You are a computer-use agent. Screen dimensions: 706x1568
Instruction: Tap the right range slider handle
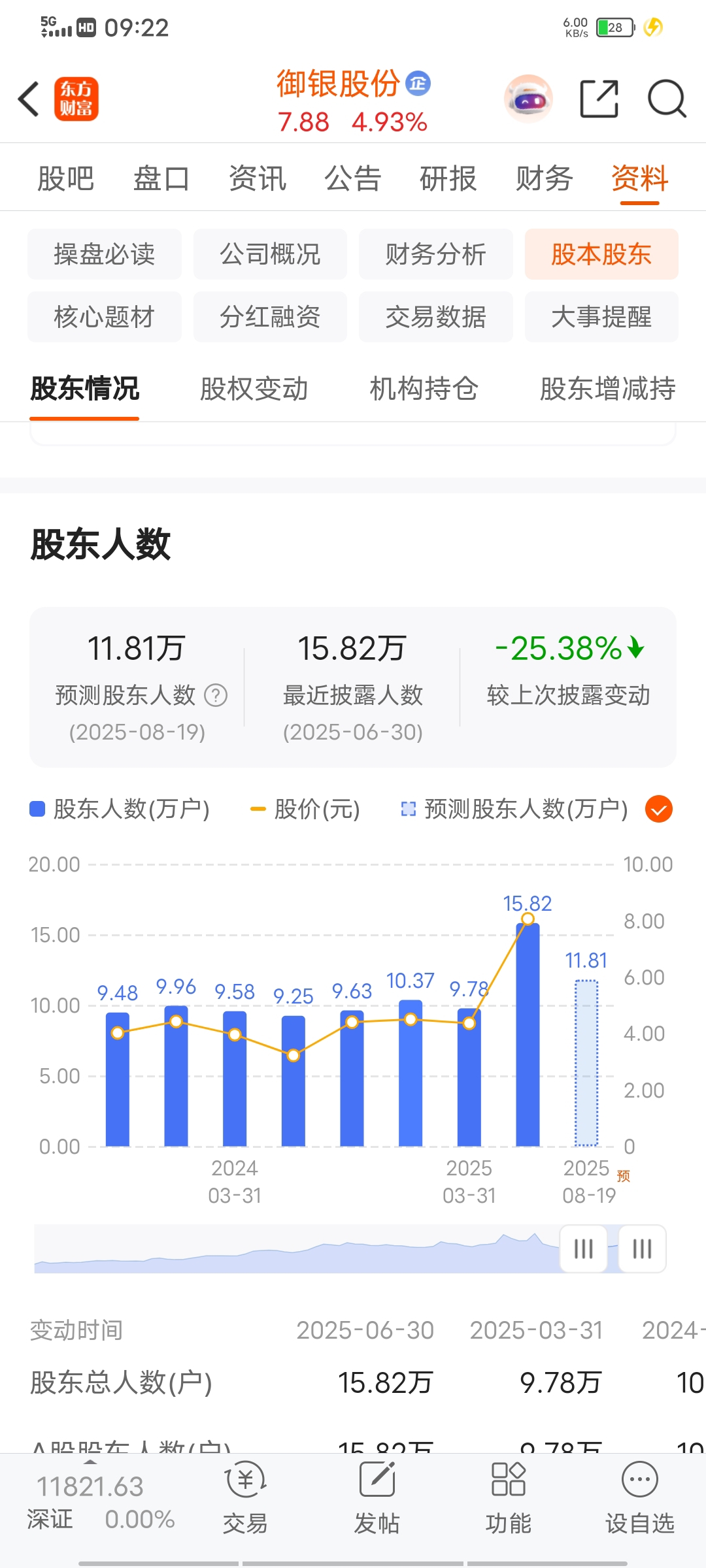coord(643,1249)
